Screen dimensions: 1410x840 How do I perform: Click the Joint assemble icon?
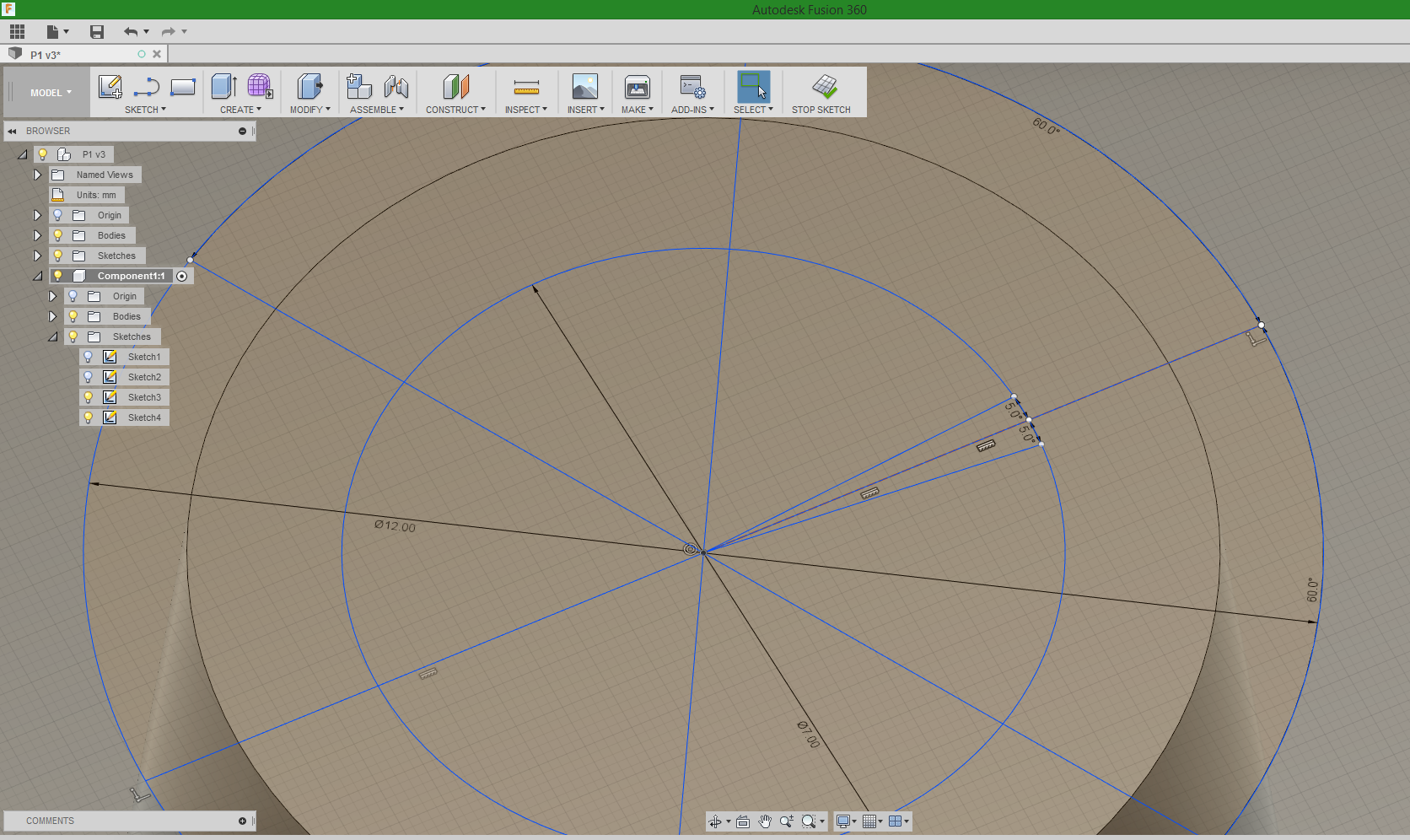pyautogui.click(x=396, y=86)
